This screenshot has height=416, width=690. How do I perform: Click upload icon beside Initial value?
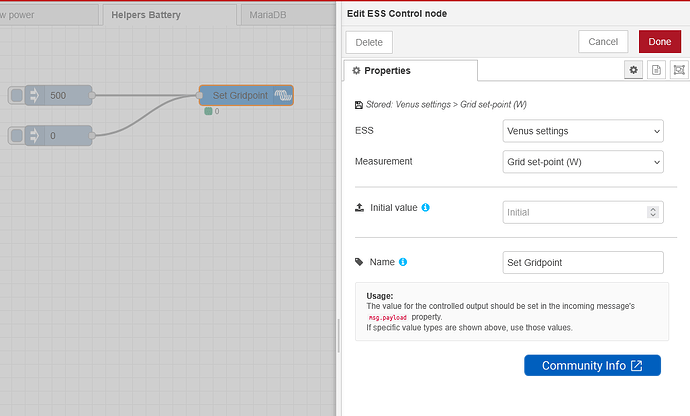360,207
